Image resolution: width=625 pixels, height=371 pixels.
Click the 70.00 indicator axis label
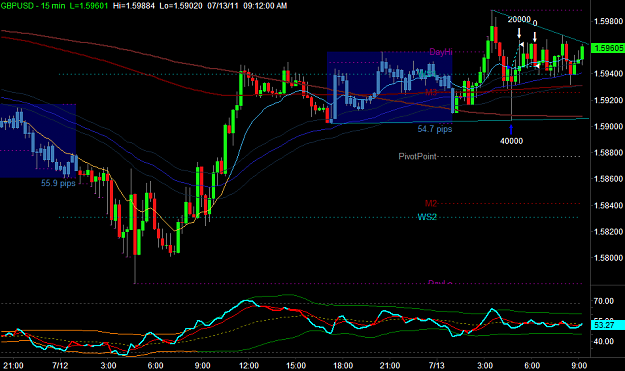click(603, 301)
